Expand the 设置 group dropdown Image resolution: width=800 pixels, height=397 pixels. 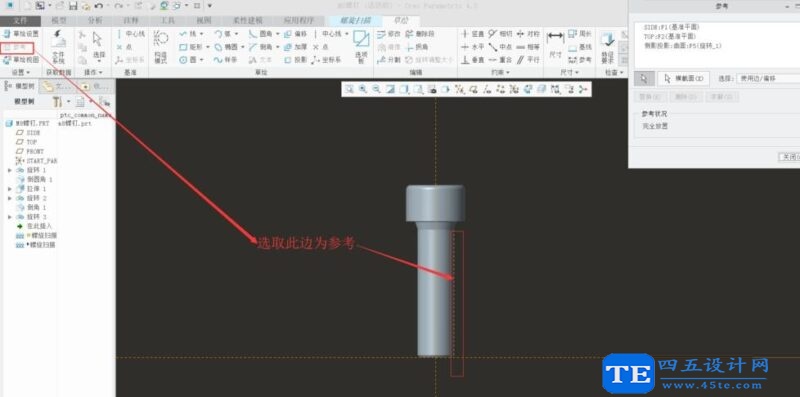[x=21, y=72]
